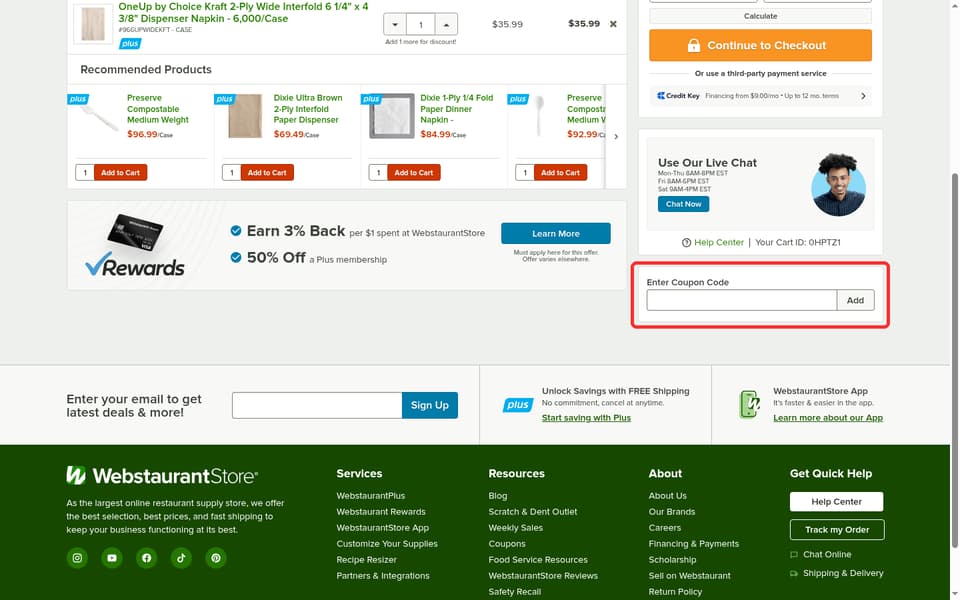Open Customize Your Supplies link
Viewport: 960px width, 600px height.
click(387, 544)
